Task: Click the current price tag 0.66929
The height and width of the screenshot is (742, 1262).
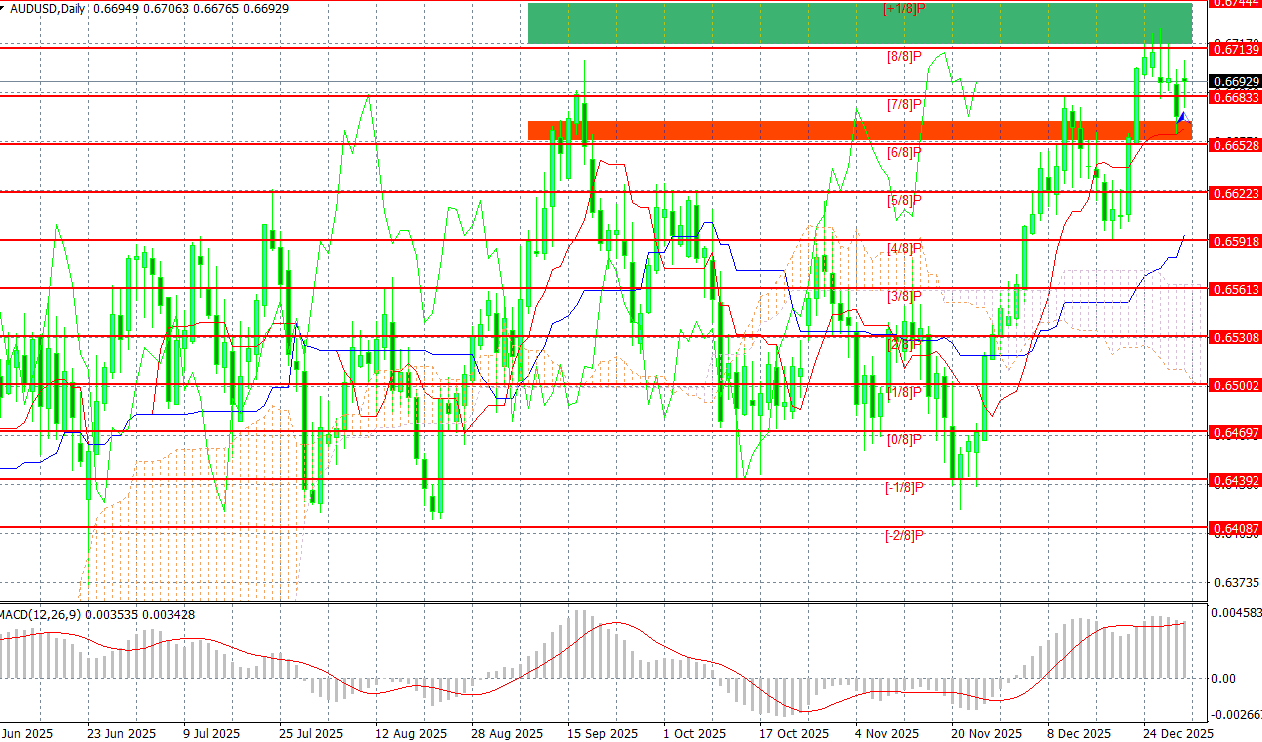Action: point(1236,81)
